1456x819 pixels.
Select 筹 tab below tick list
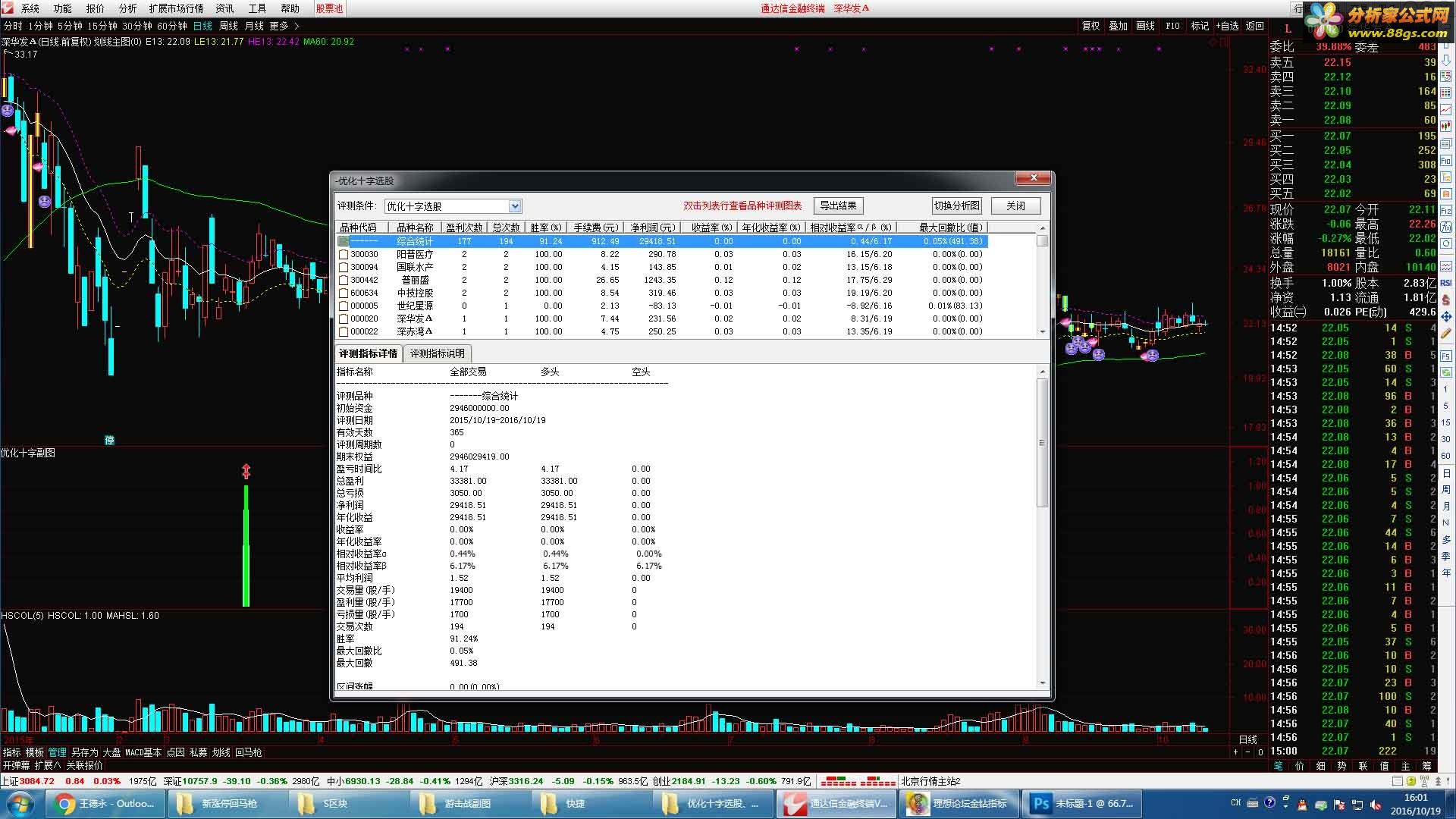[1427, 766]
